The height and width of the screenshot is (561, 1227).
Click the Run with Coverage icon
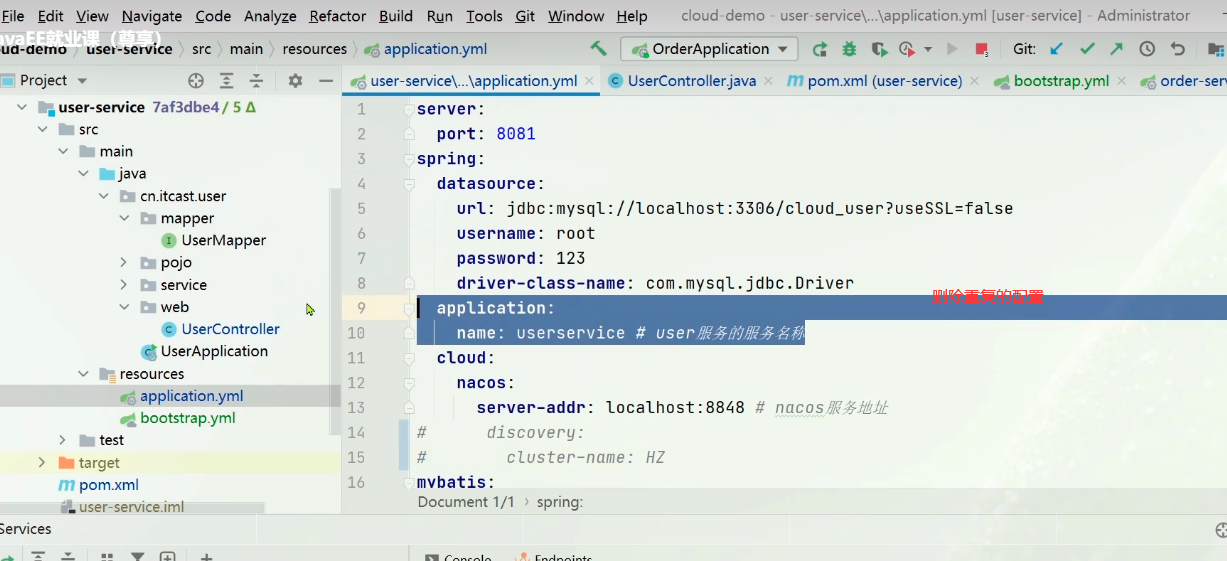click(x=879, y=49)
